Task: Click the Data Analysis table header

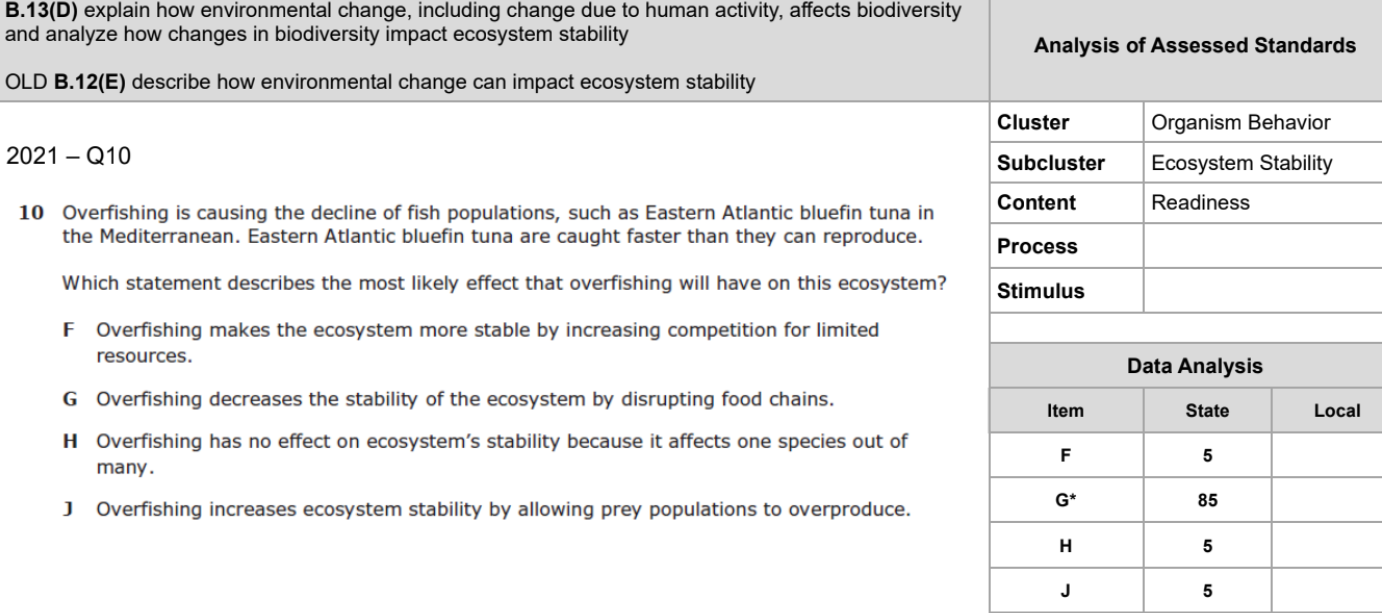Action: (x=1186, y=367)
